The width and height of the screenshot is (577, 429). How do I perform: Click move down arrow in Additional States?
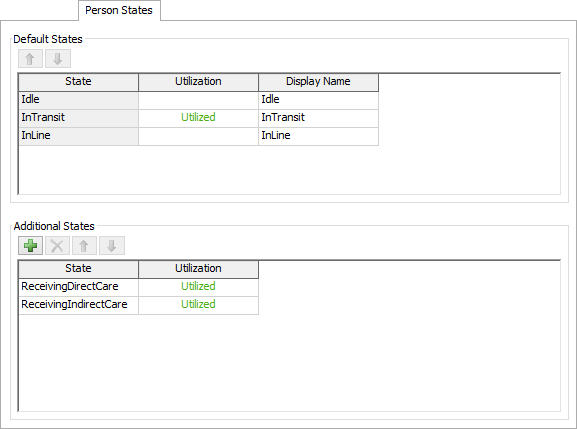[112, 245]
